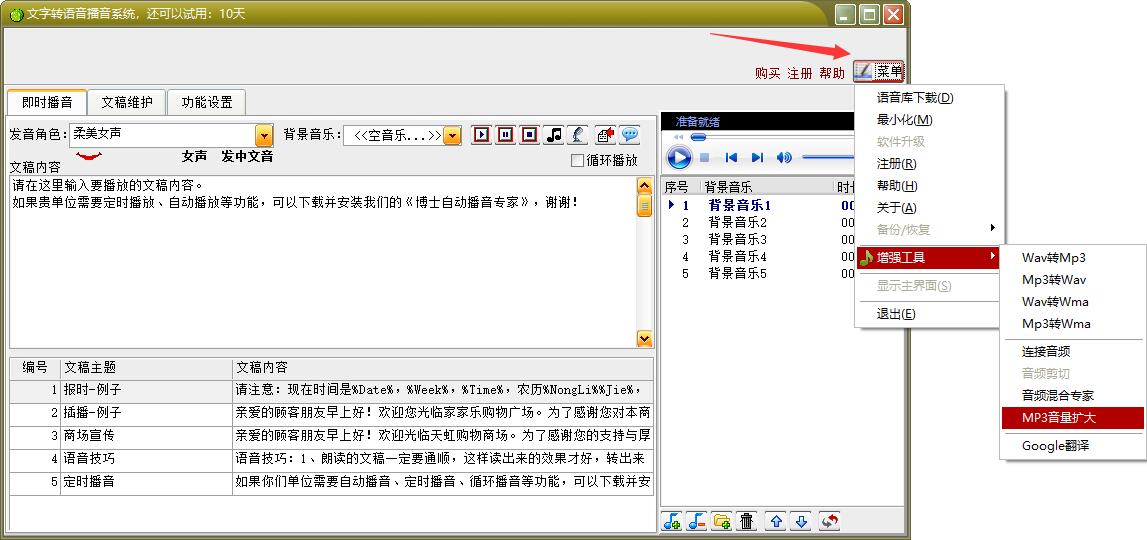The image size is (1147, 540).
Task: Click the microphone icon in the toolbar
Action: (x=578, y=135)
